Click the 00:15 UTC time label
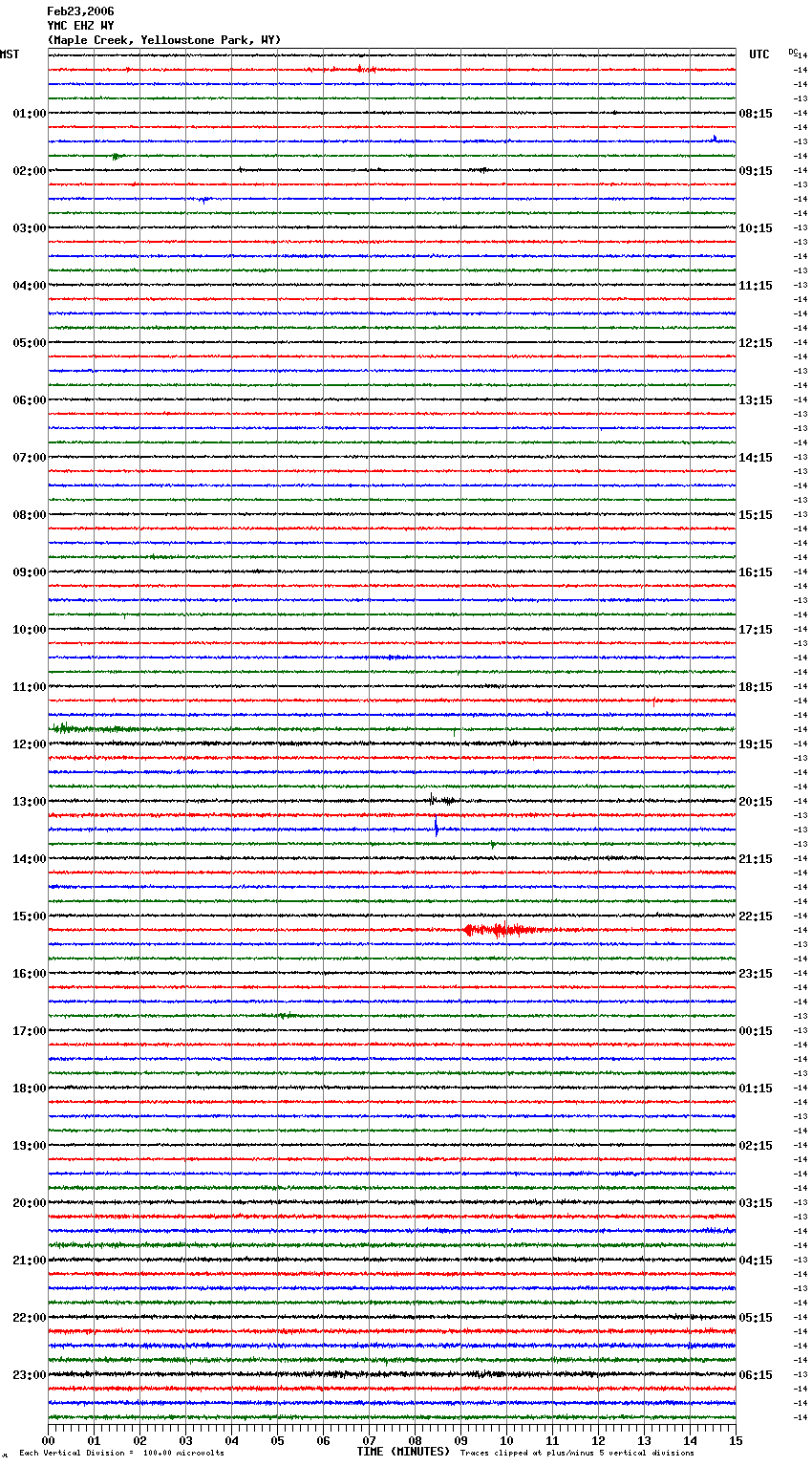Viewport: 812px width, 1466px height. [x=756, y=1031]
